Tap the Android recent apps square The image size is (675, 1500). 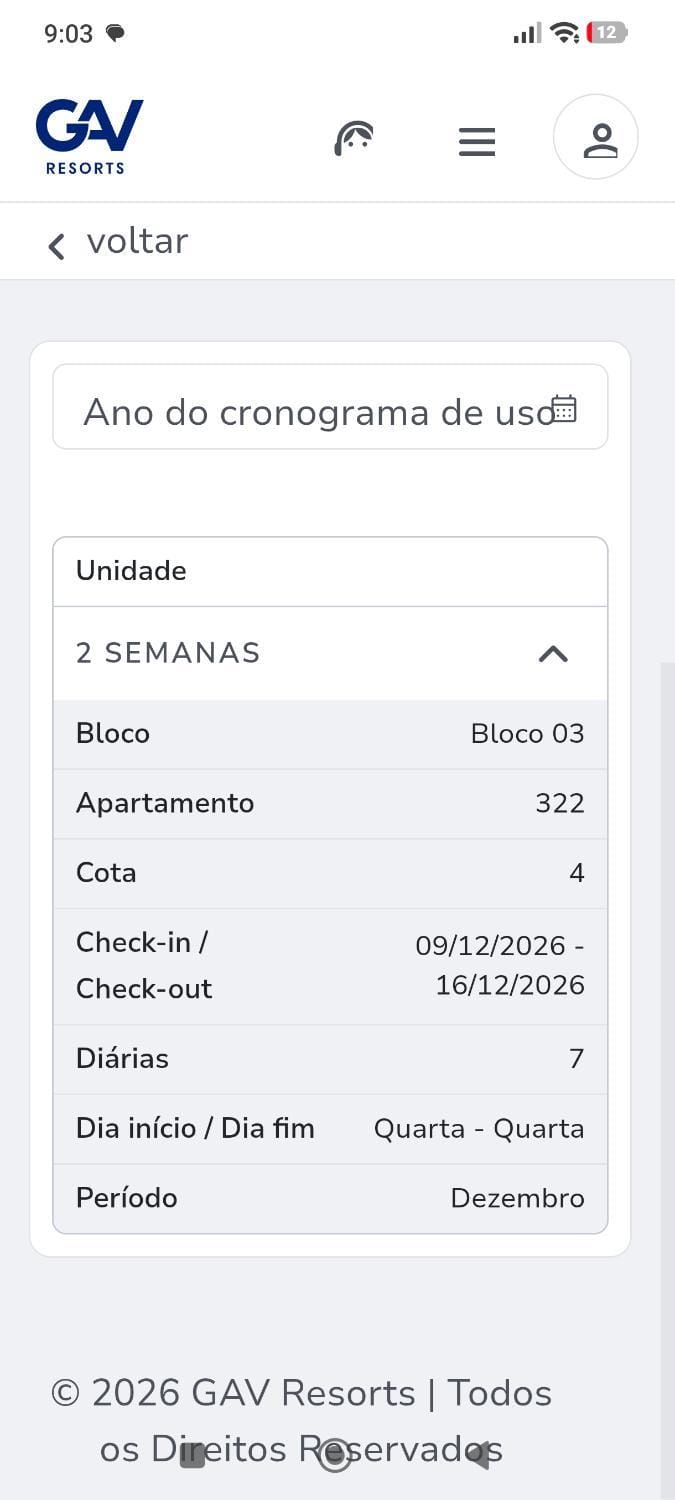(x=192, y=1455)
